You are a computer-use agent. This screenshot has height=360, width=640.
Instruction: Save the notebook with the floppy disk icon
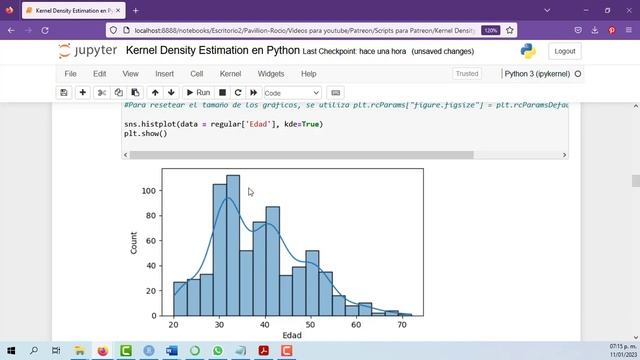[64, 93]
